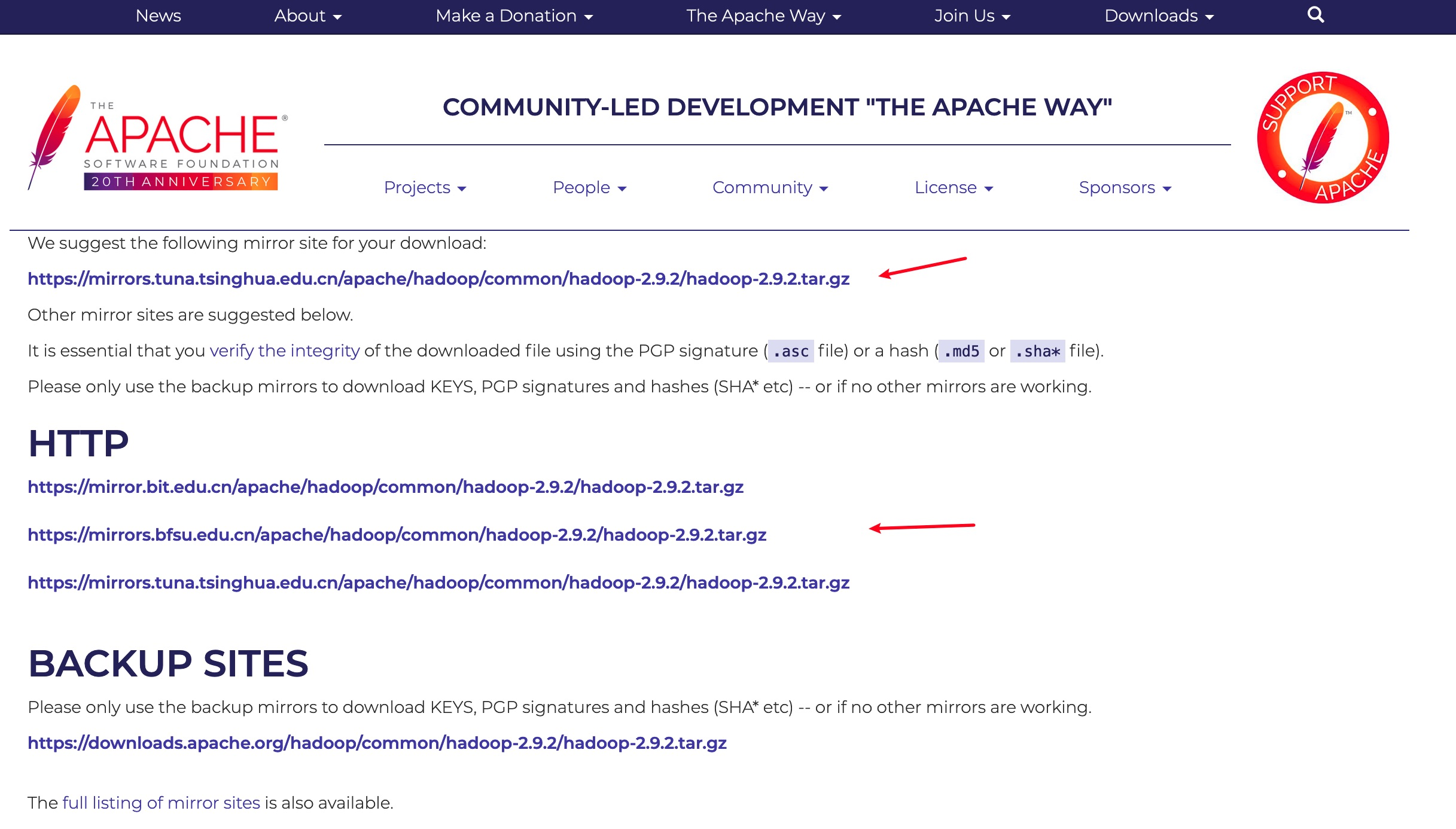This screenshot has height=829, width=1456.
Task: Download from mirror.bit.edu.cn link
Action: [385, 487]
